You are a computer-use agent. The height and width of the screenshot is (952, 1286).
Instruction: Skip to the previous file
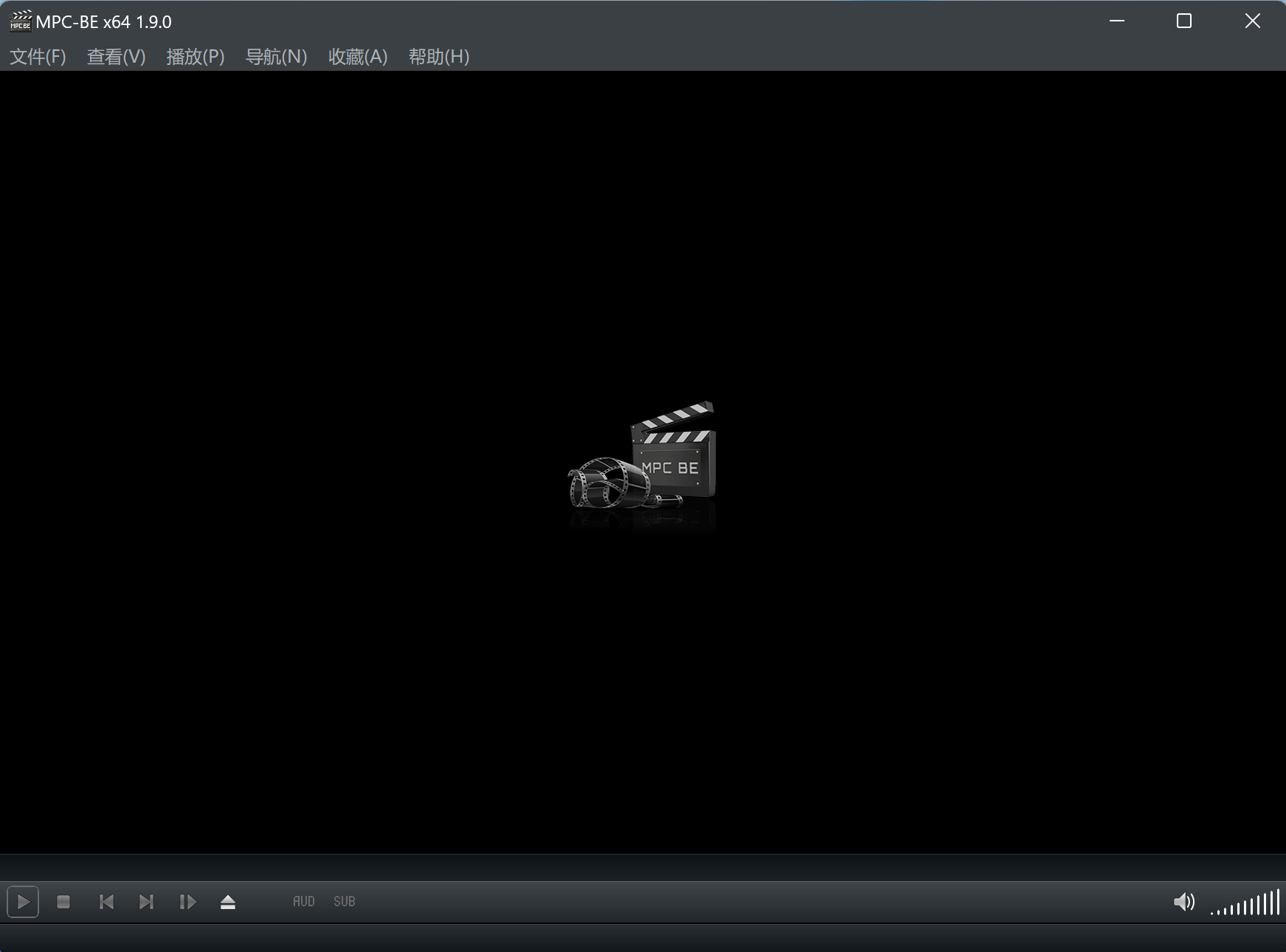[x=106, y=902]
